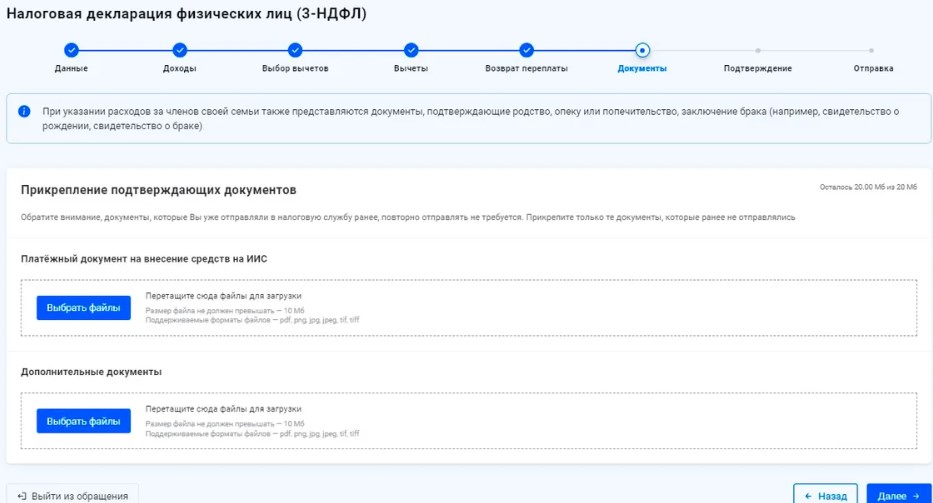This screenshot has width=933, height=503.
Task: Choose files for Дополнительные документы
Action: click(84, 421)
